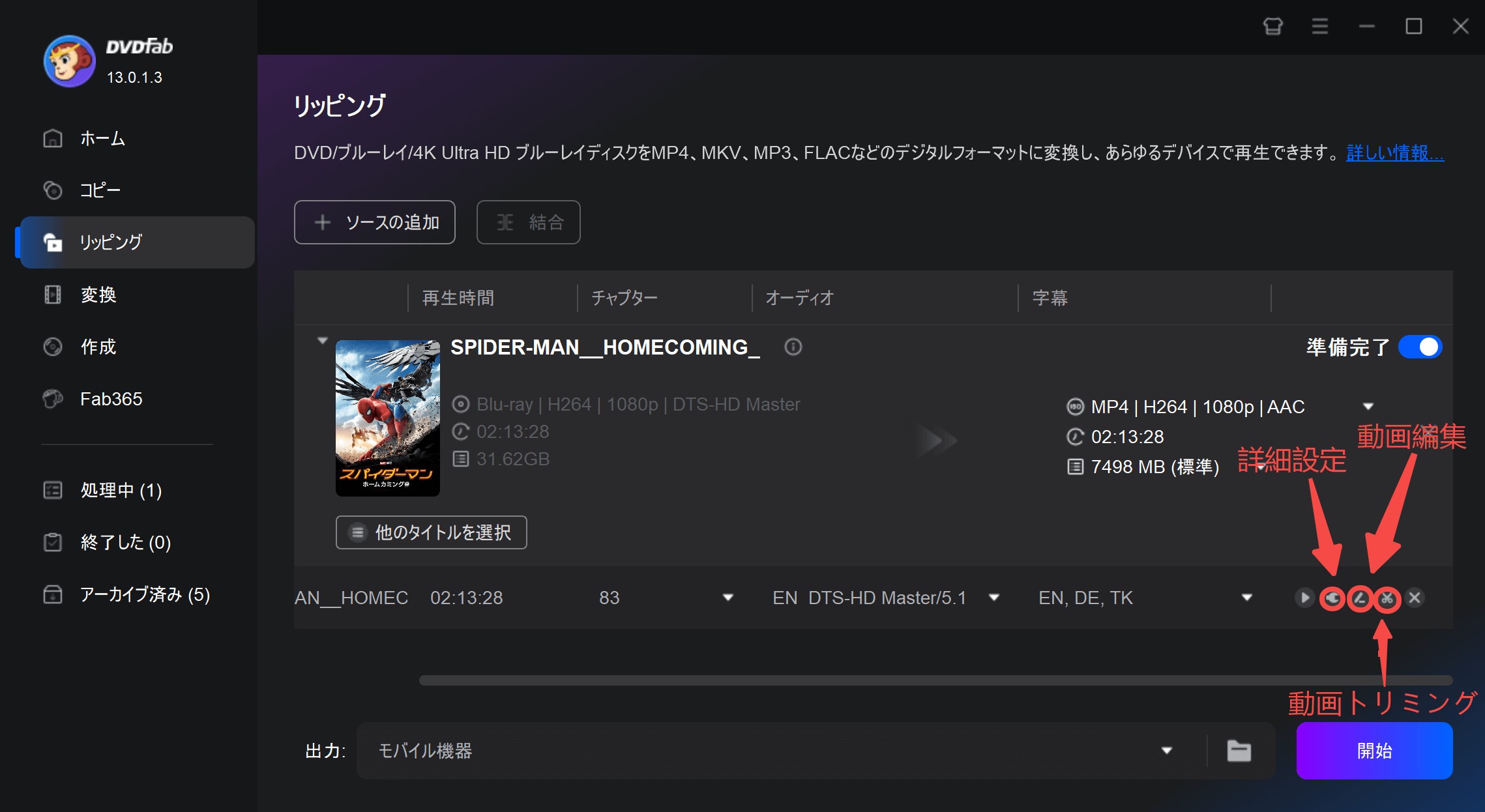The width and height of the screenshot is (1485, 812).
Task: Click the output 02:13:28 duration text
Action: (x=1128, y=437)
